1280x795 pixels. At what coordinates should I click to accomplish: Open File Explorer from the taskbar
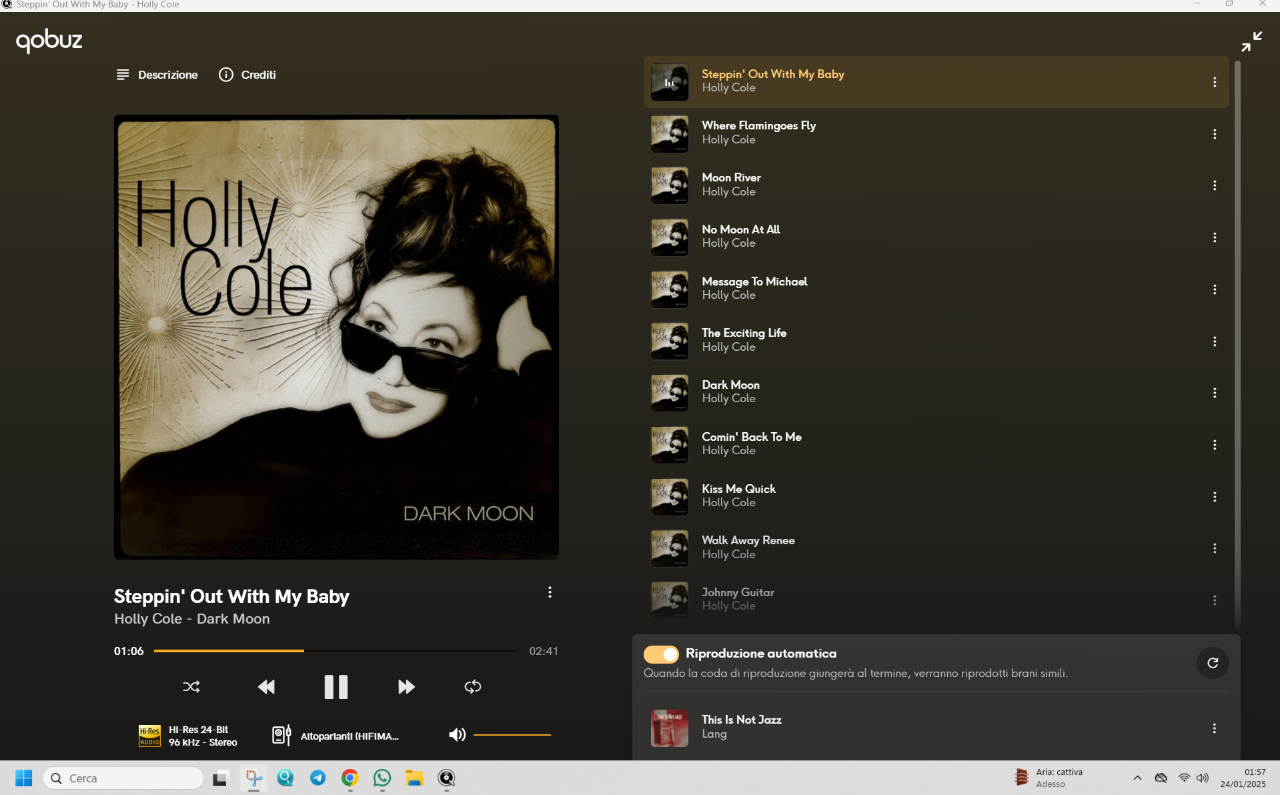[x=414, y=778]
